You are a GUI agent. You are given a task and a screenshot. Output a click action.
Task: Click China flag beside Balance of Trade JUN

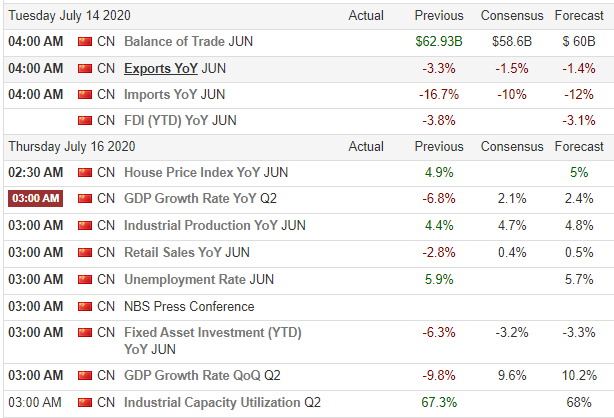[84, 42]
